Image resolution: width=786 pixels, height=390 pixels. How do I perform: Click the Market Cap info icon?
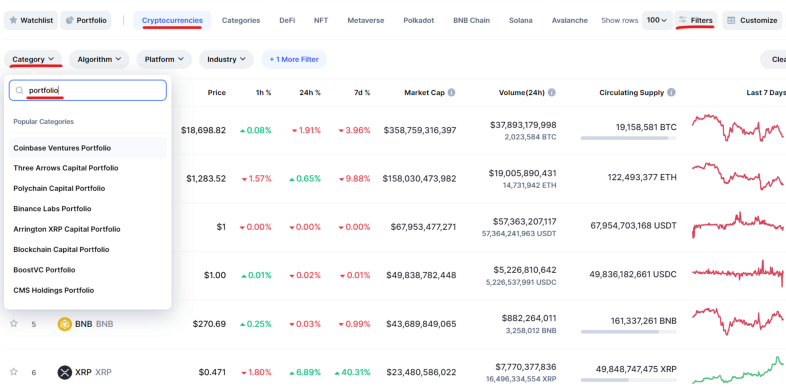(x=451, y=93)
